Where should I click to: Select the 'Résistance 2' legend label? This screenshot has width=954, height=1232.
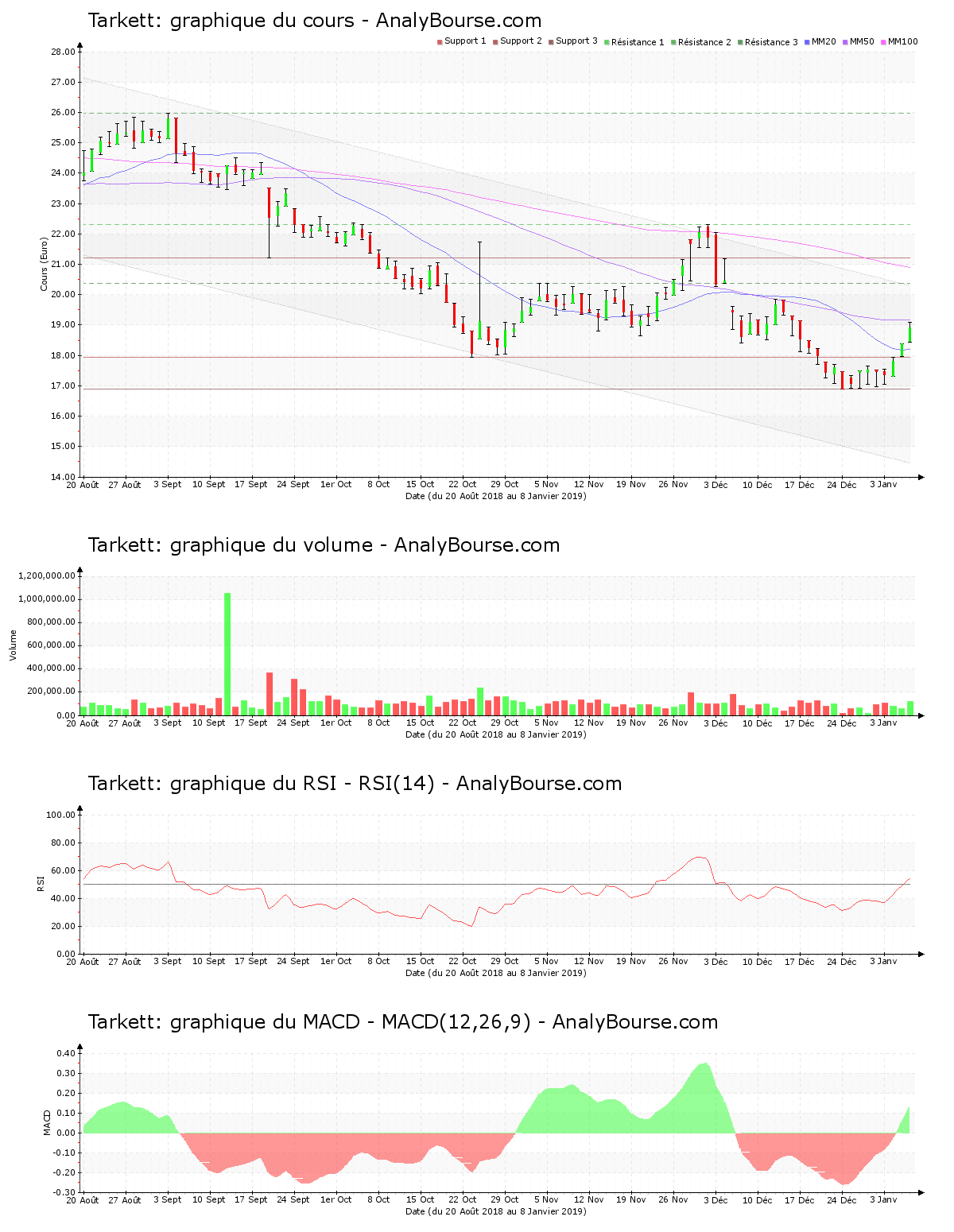pos(704,41)
